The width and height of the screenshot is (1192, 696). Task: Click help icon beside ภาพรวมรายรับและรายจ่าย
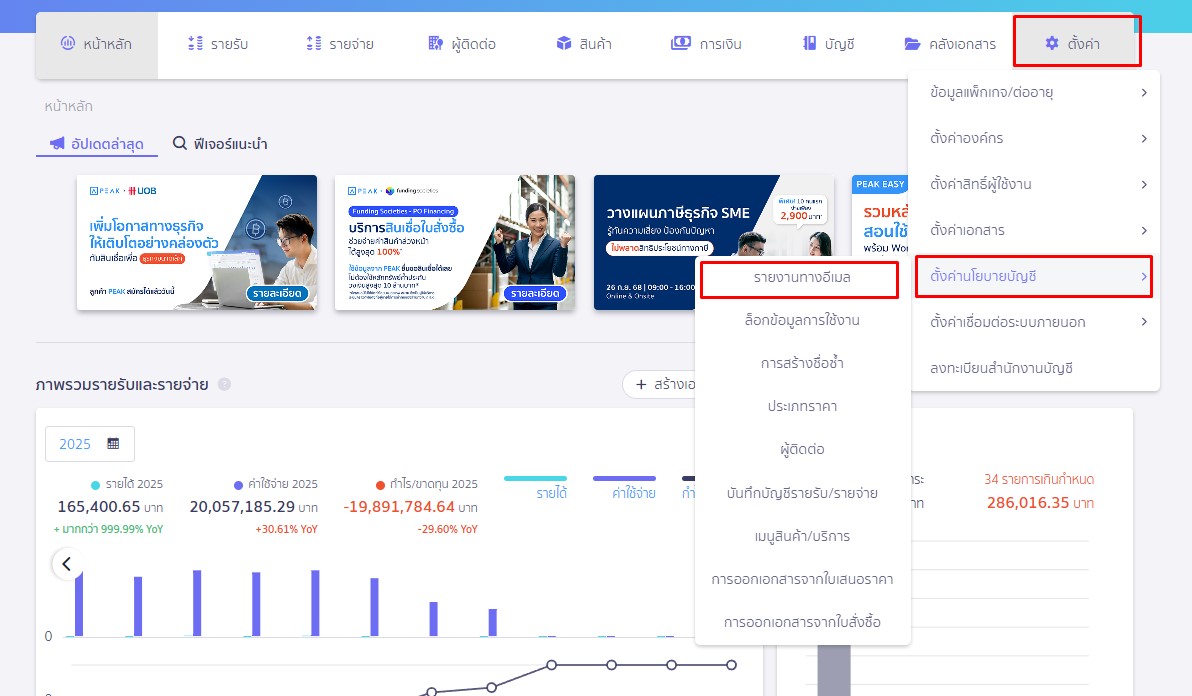224,384
